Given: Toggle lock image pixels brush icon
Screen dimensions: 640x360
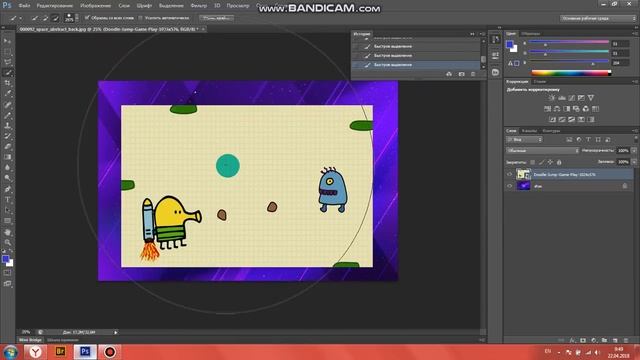Looking at the screenshot, I should coord(542,162).
